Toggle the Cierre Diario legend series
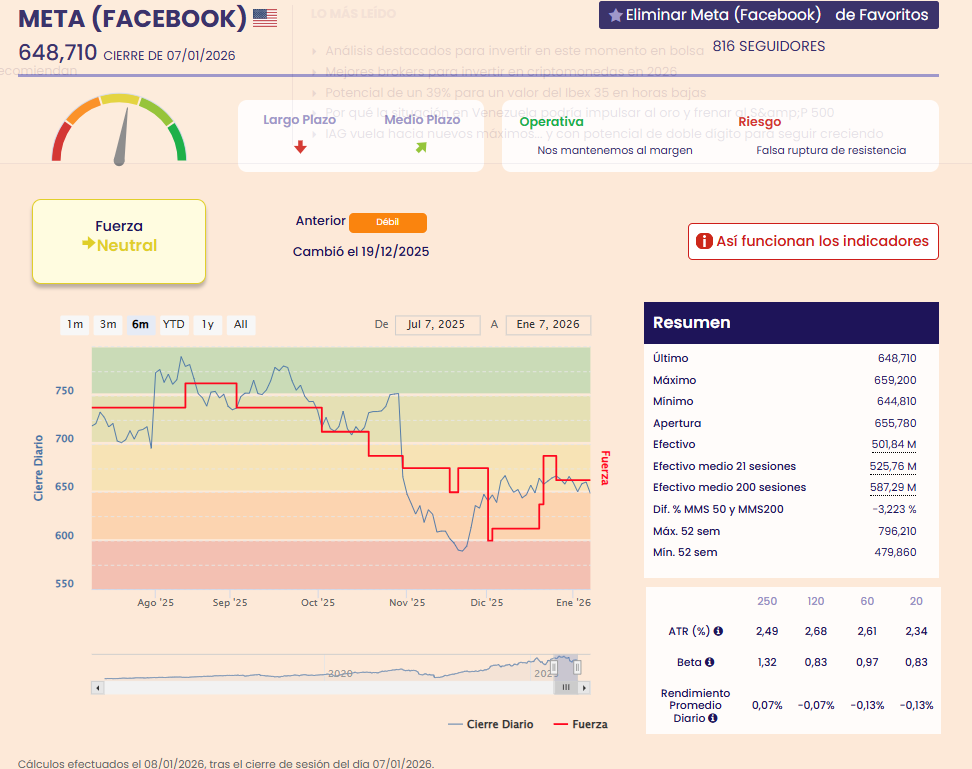 490,724
